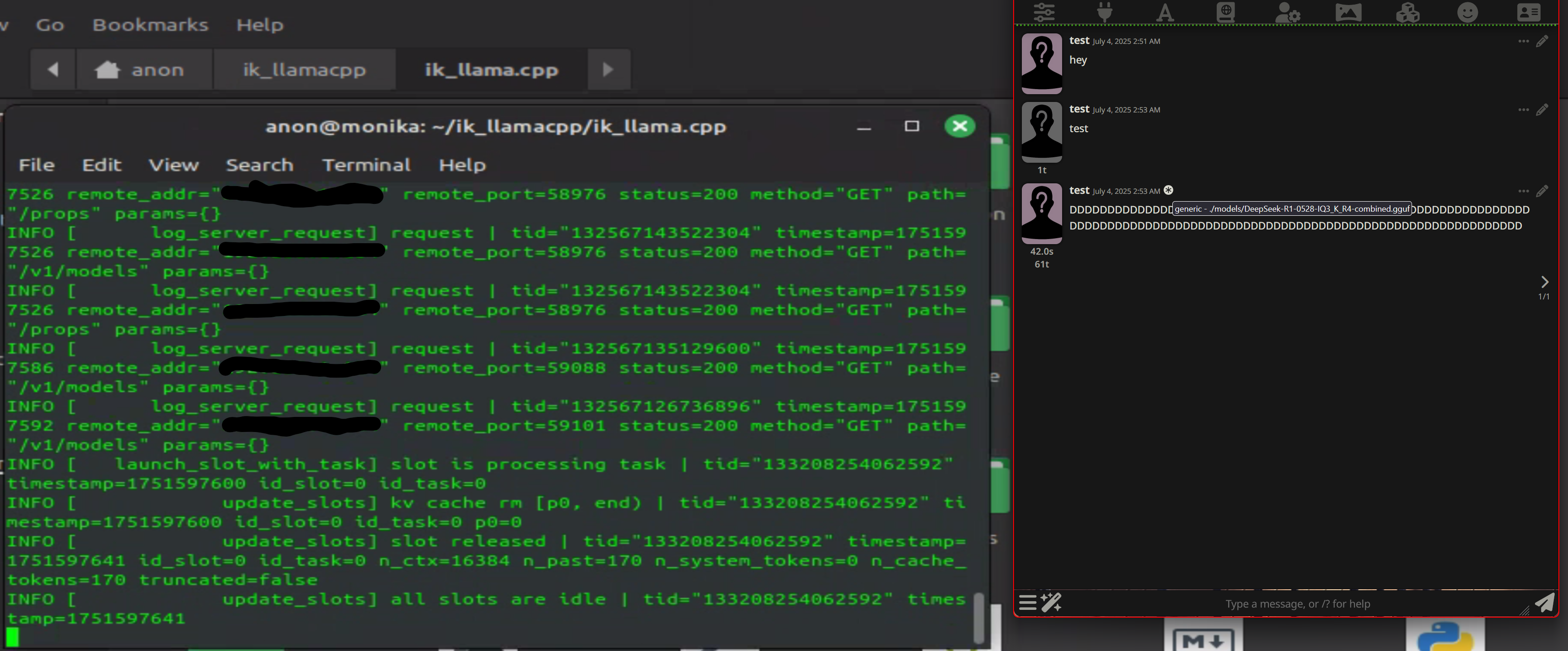Navigate to ik_llamacpp breadcrumb folder
1568x651 pixels.
(304, 69)
